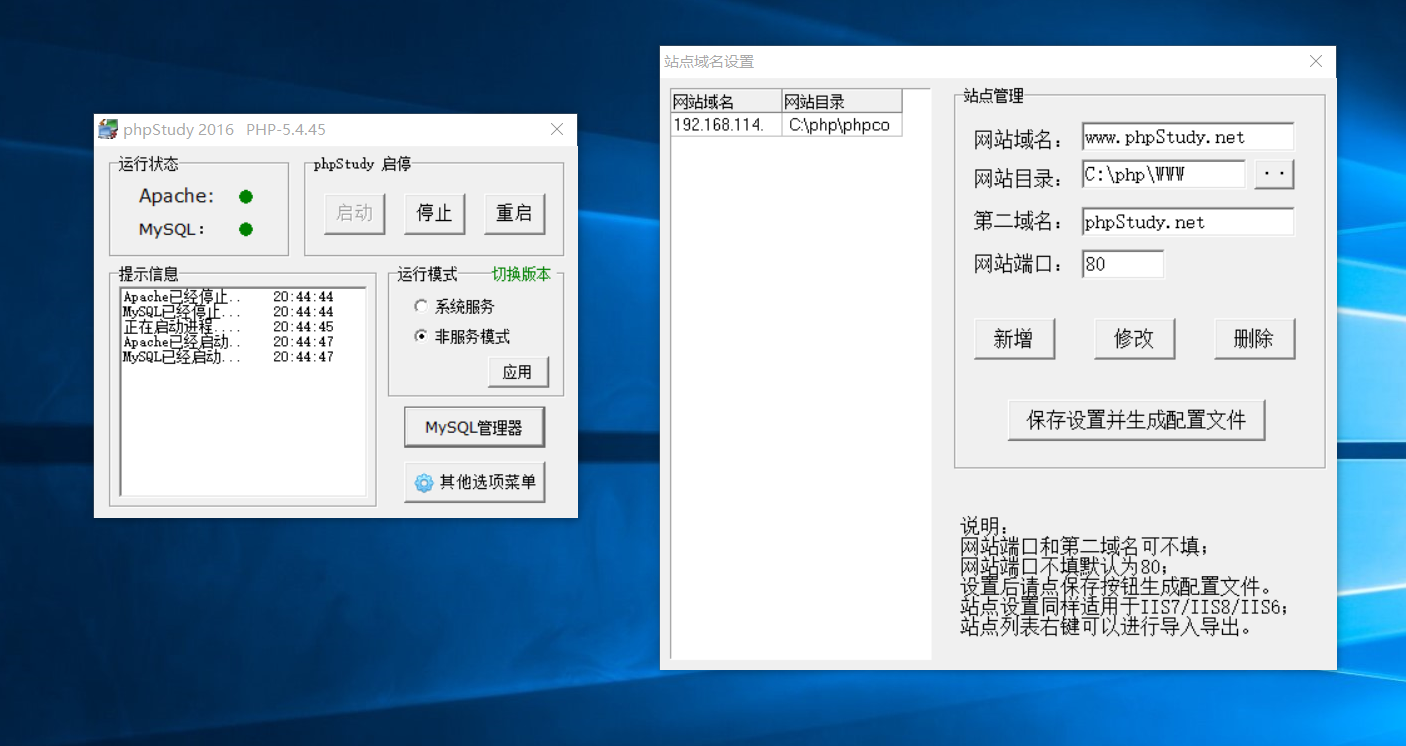Close the phpStudy 2016 window

tap(557, 129)
